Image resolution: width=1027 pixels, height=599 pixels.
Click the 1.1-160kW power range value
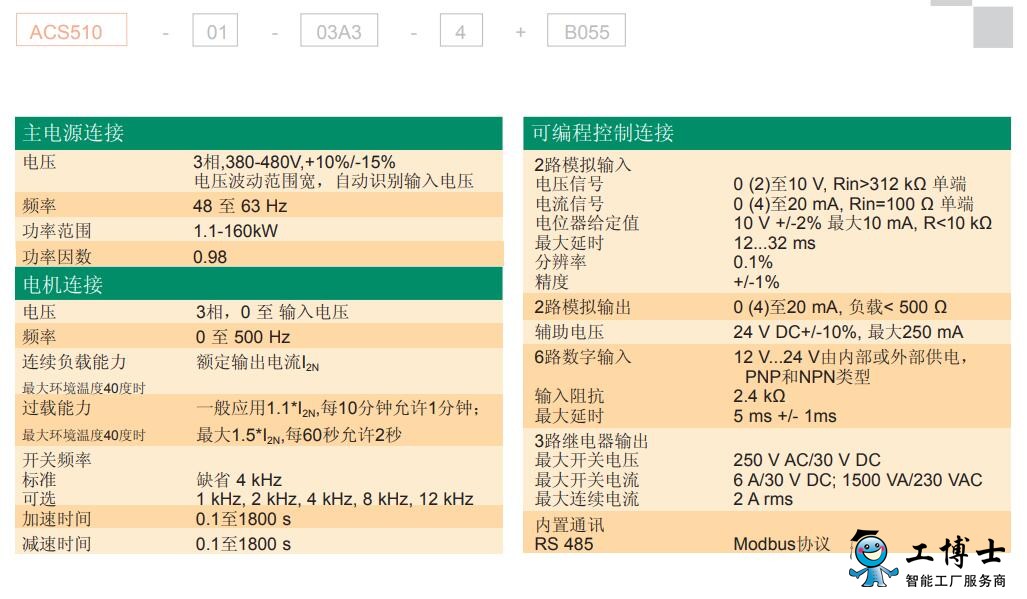tap(236, 231)
